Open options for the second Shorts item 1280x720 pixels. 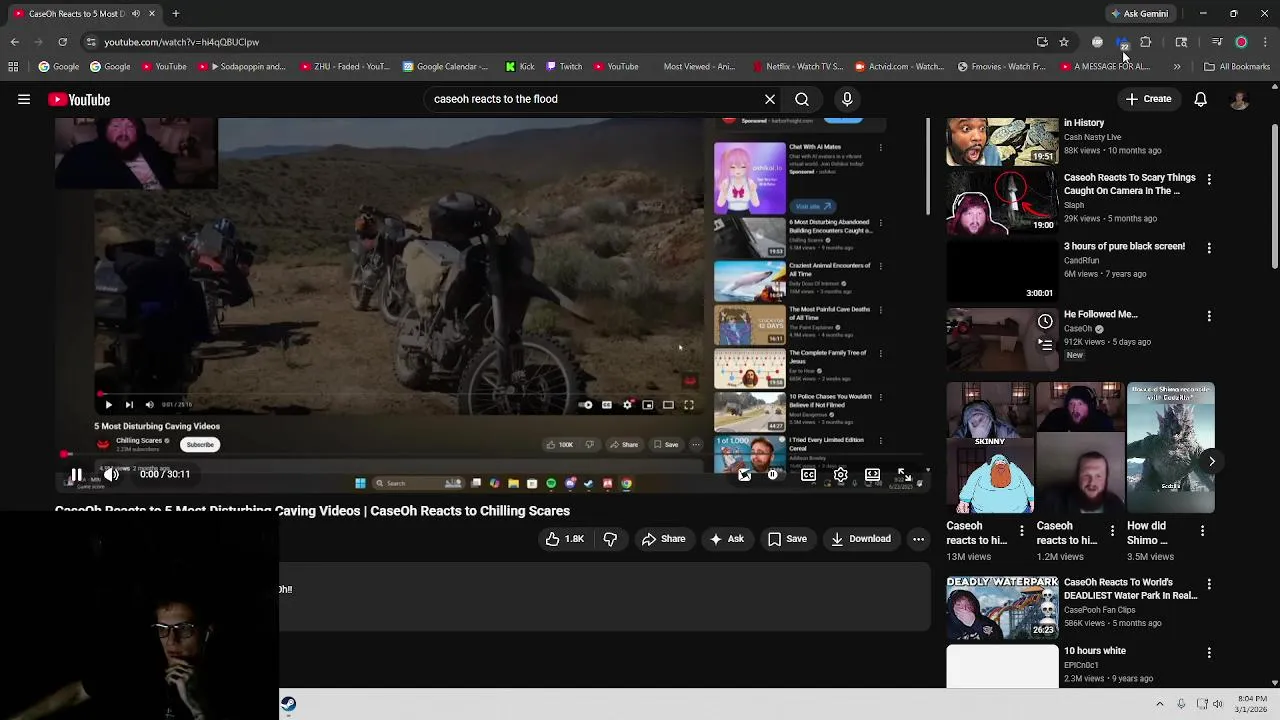pos(1112,530)
